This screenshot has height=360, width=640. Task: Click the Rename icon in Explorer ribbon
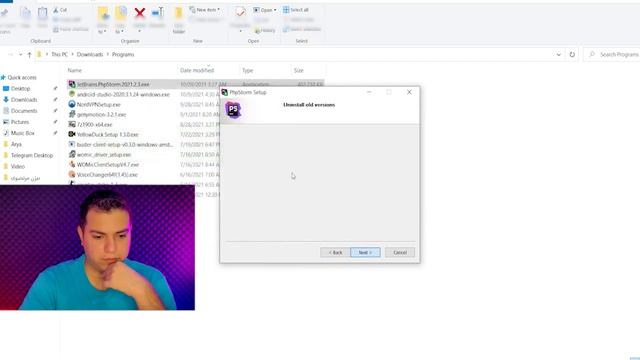[x=158, y=13]
